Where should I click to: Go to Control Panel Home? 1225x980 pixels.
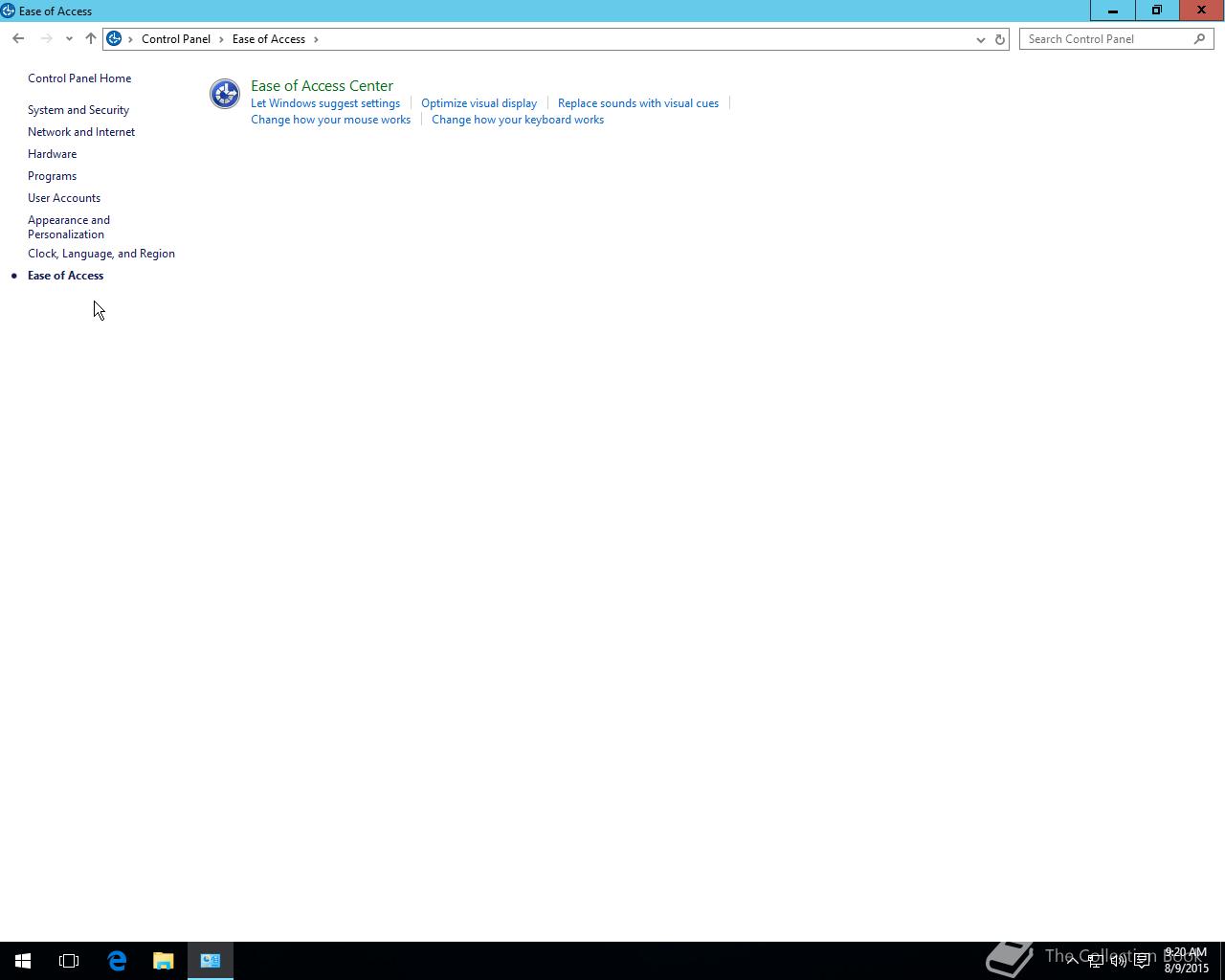[79, 78]
